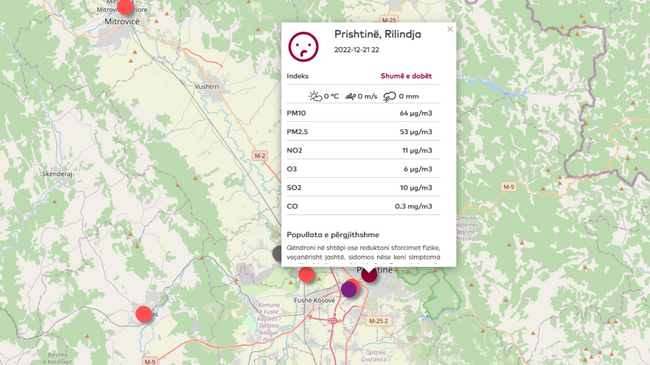The height and width of the screenshot is (365, 650).
Task: Click the CO value 0.3 mg/m3
Action: pos(413,207)
